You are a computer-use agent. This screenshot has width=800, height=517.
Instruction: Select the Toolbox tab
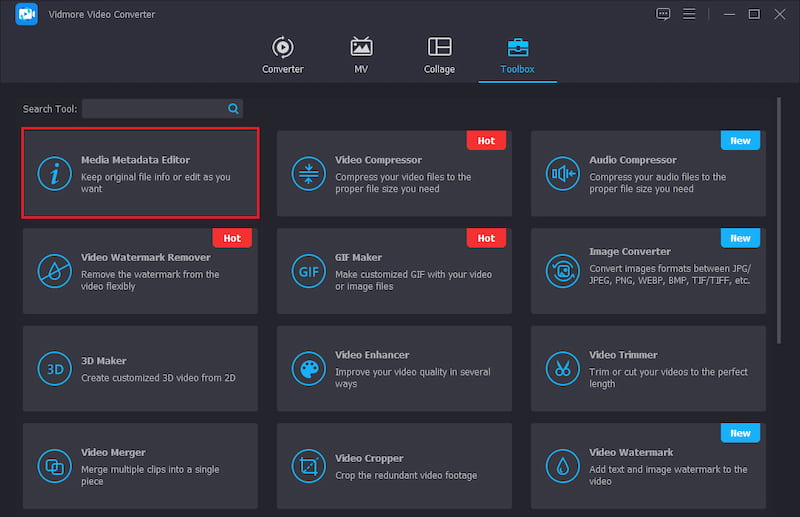click(x=518, y=55)
